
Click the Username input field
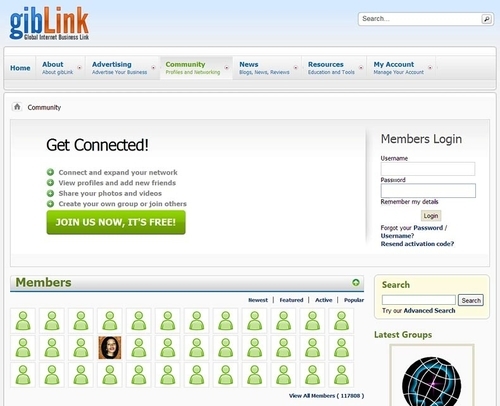[x=428, y=169]
